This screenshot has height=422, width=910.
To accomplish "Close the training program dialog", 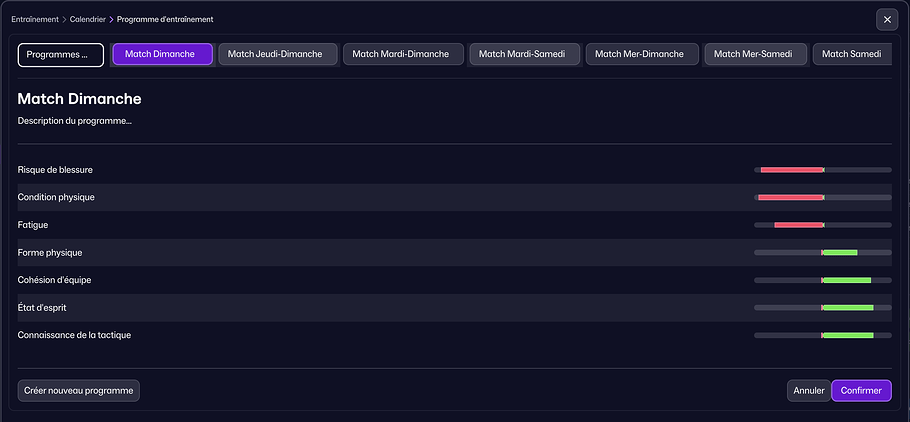I will pyautogui.click(x=886, y=19).
